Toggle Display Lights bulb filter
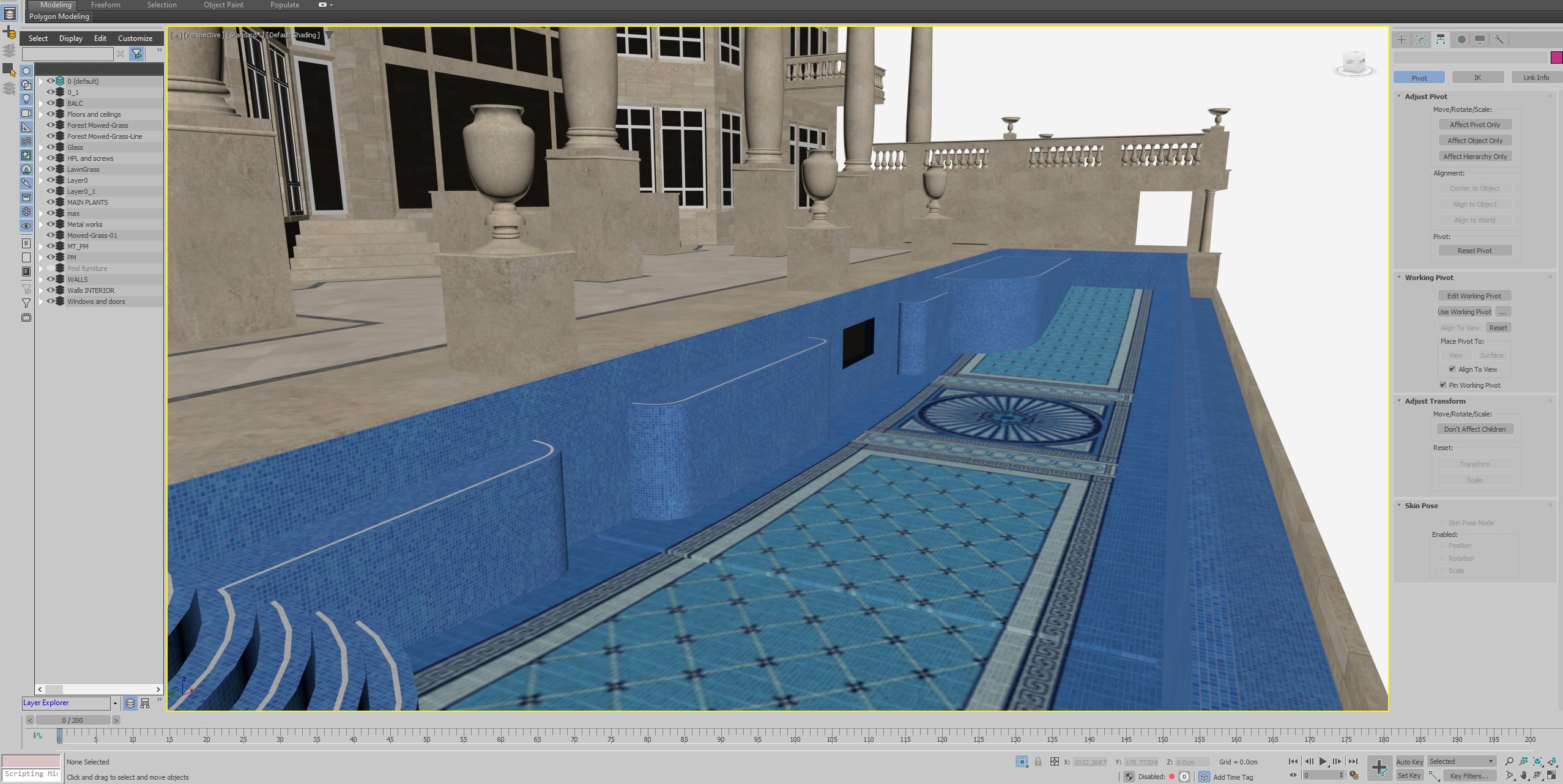Screen dimensions: 1563x784 [26, 99]
